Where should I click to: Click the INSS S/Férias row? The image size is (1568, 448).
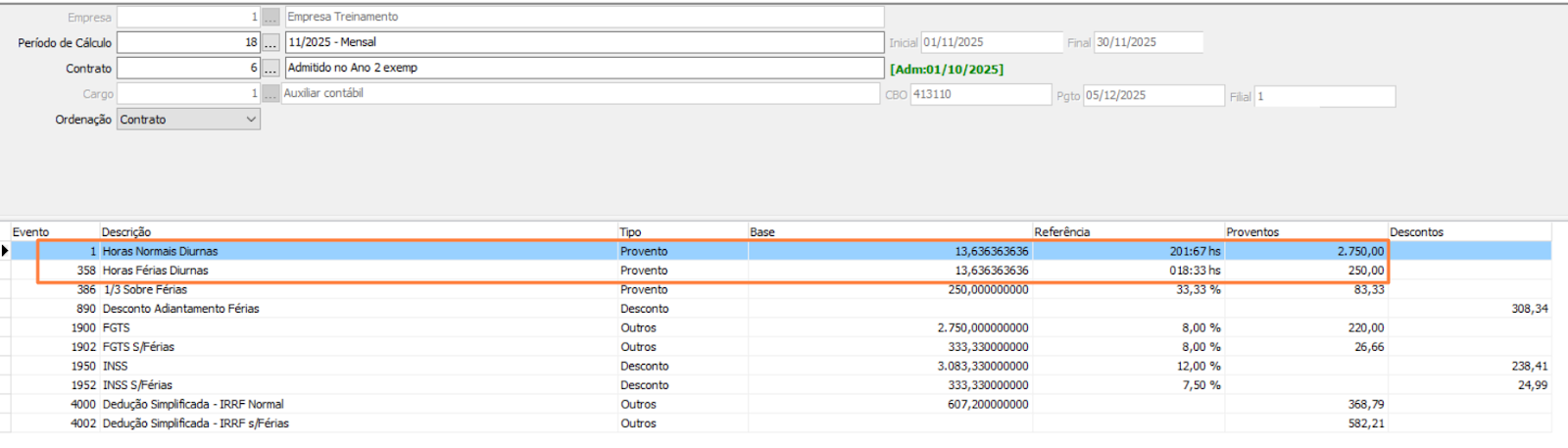click(x=137, y=385)
